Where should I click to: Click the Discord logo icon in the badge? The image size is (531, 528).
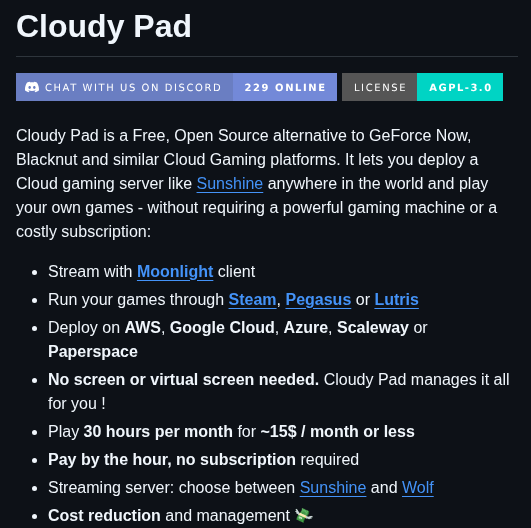32,87
